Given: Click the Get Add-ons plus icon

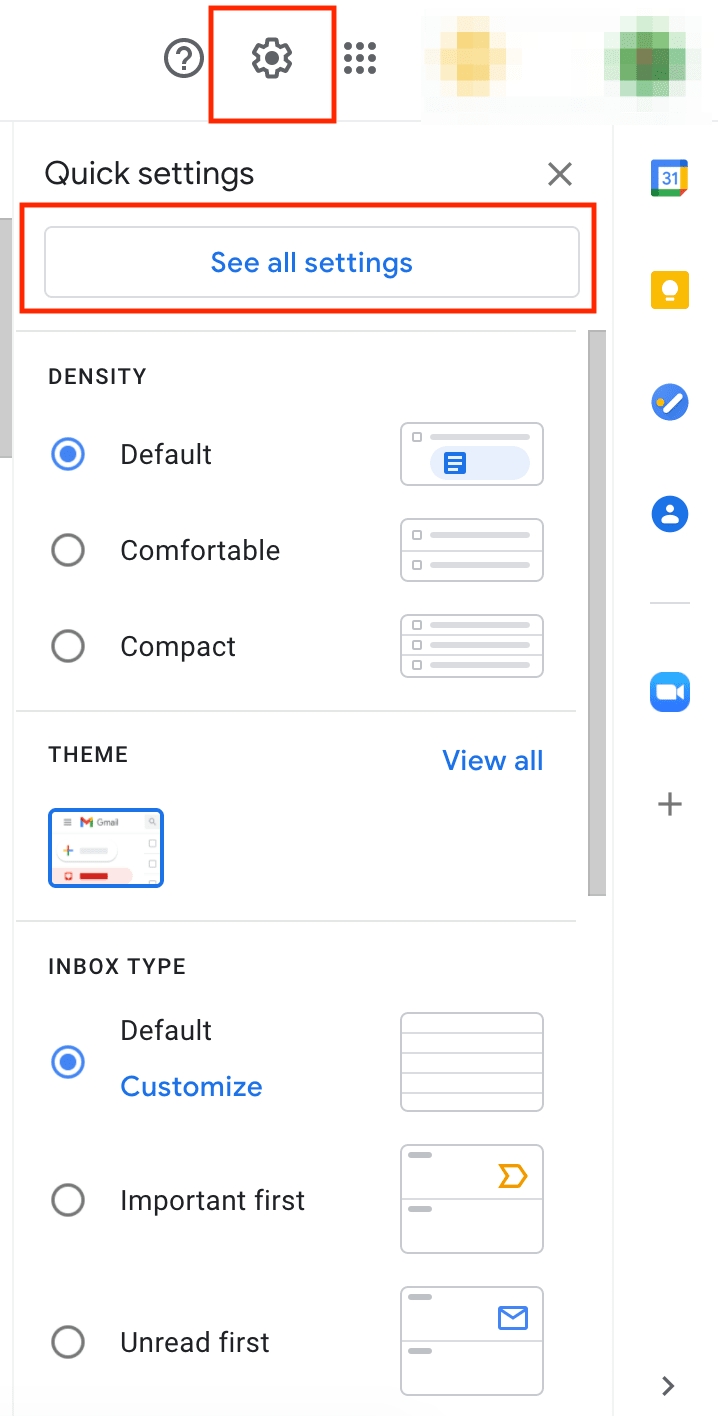Looking at the screenshot, I should tap(670, 804).
